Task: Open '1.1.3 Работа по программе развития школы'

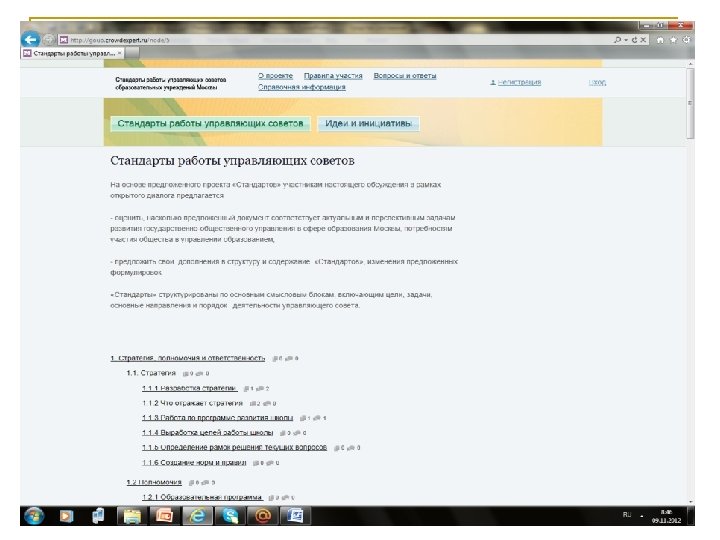Action: (x=218, y=418)
